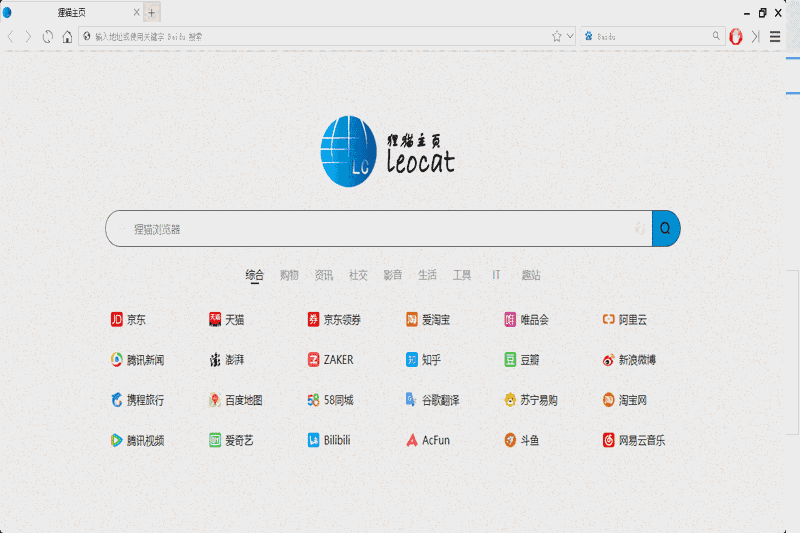Click the Leocat globe logo
800x533 pixels.
pos(348,151)
